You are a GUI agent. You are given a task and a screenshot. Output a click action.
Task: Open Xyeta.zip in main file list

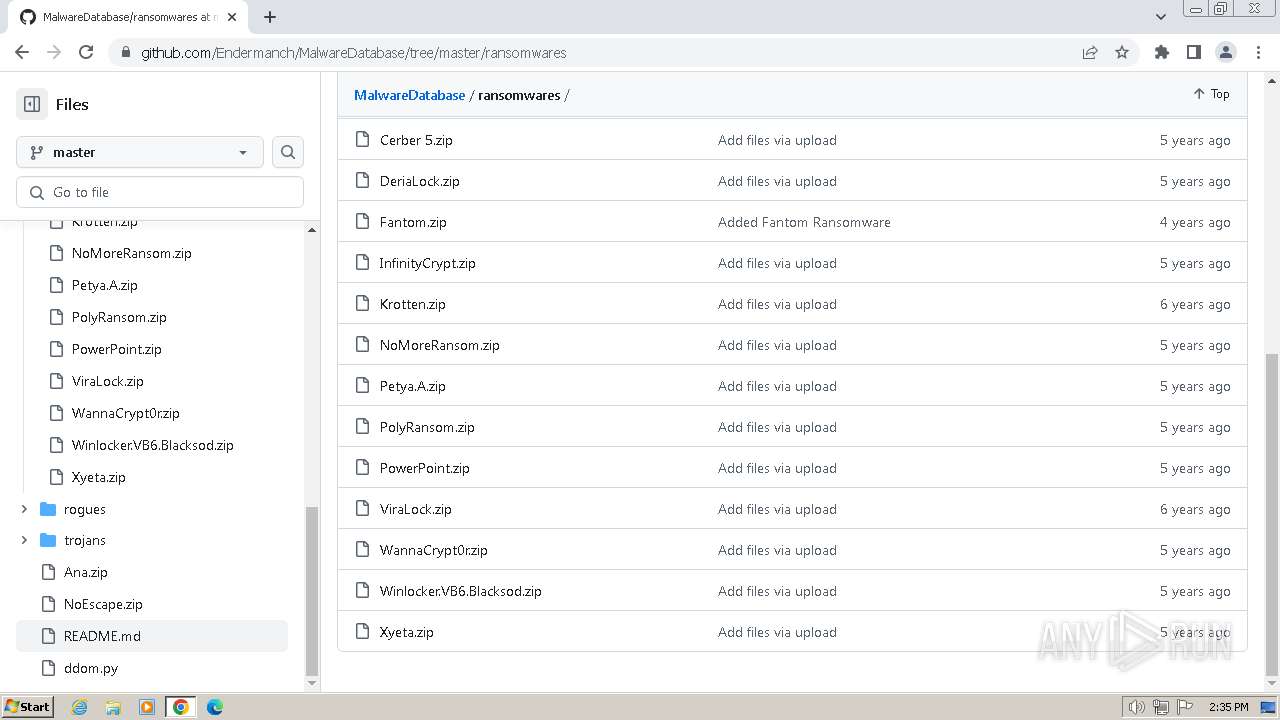[x=407, y=632]
